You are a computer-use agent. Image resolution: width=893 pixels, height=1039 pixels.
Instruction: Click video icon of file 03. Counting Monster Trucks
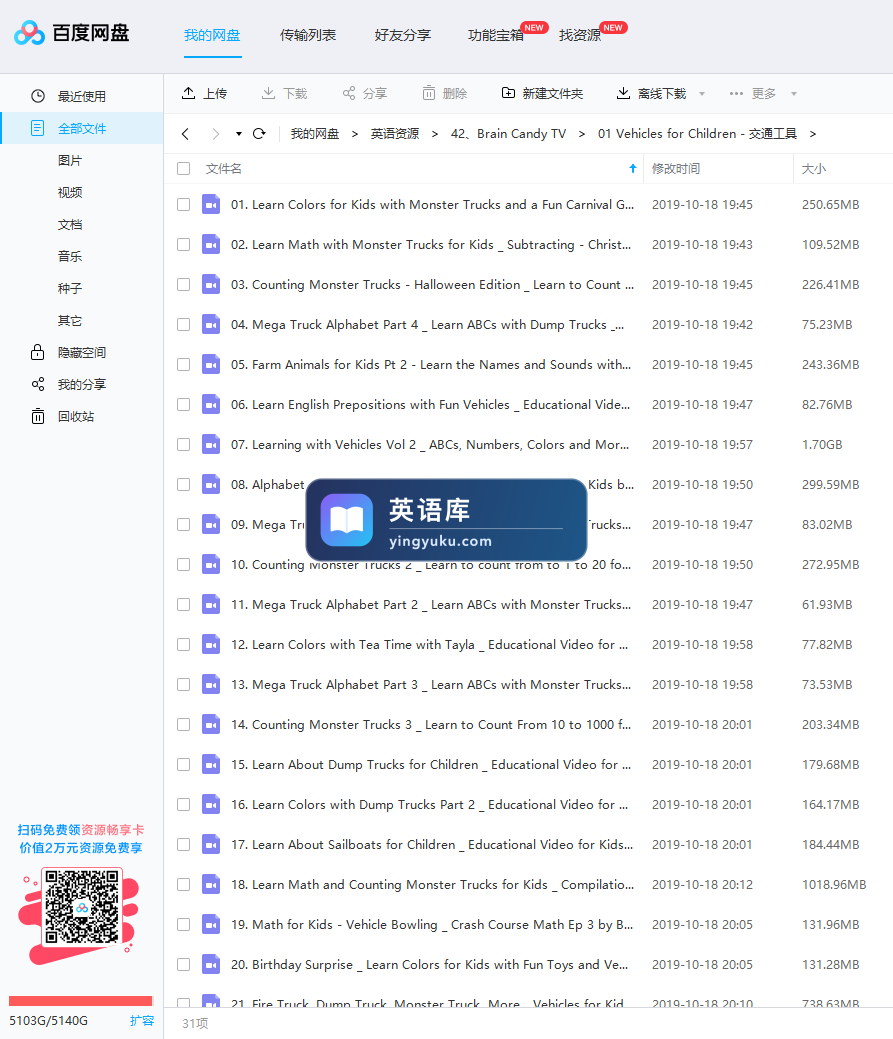(x=211, y=285)
